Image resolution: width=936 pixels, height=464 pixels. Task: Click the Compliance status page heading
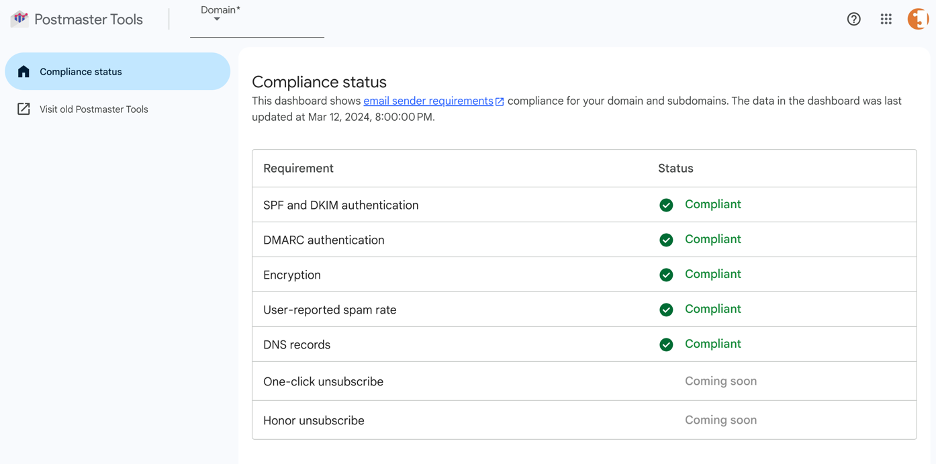[x=319, y=82]
